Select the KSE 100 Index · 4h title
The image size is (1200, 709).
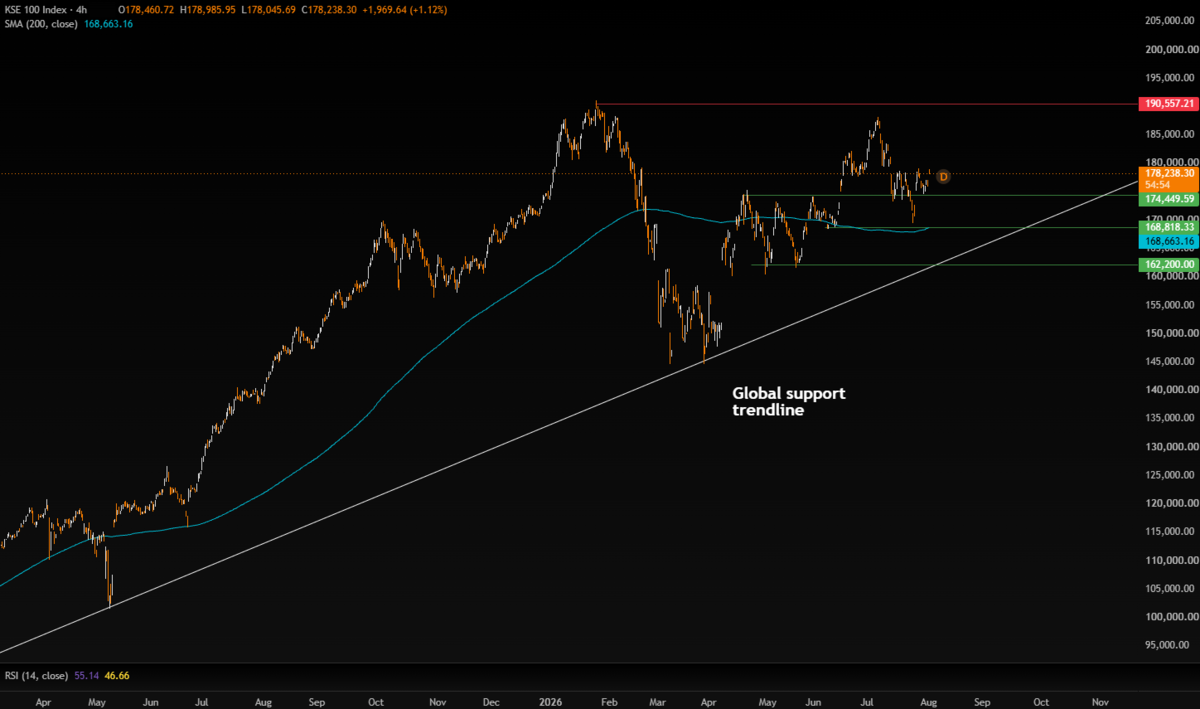pyautogui.click(x=45, y=9)
